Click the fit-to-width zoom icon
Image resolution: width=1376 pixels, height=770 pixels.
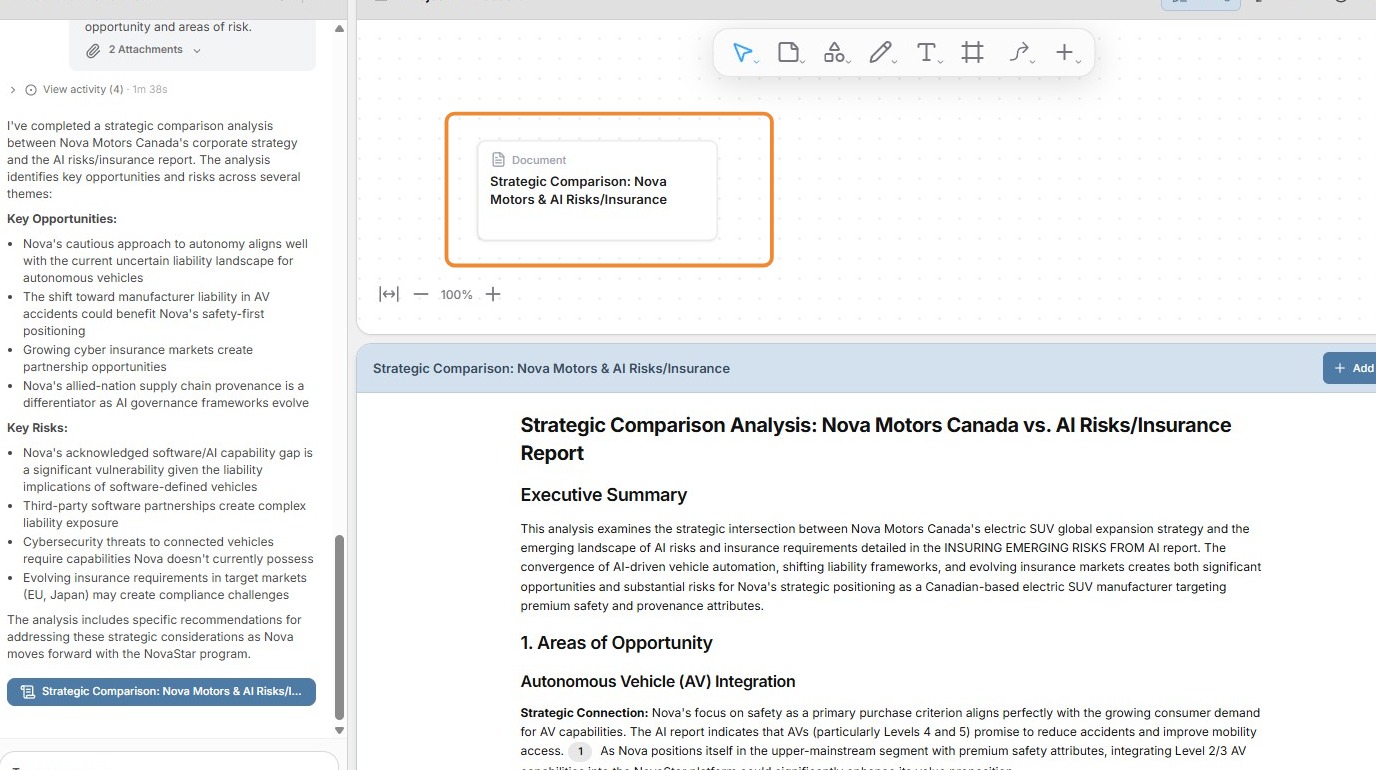(389, 294)
